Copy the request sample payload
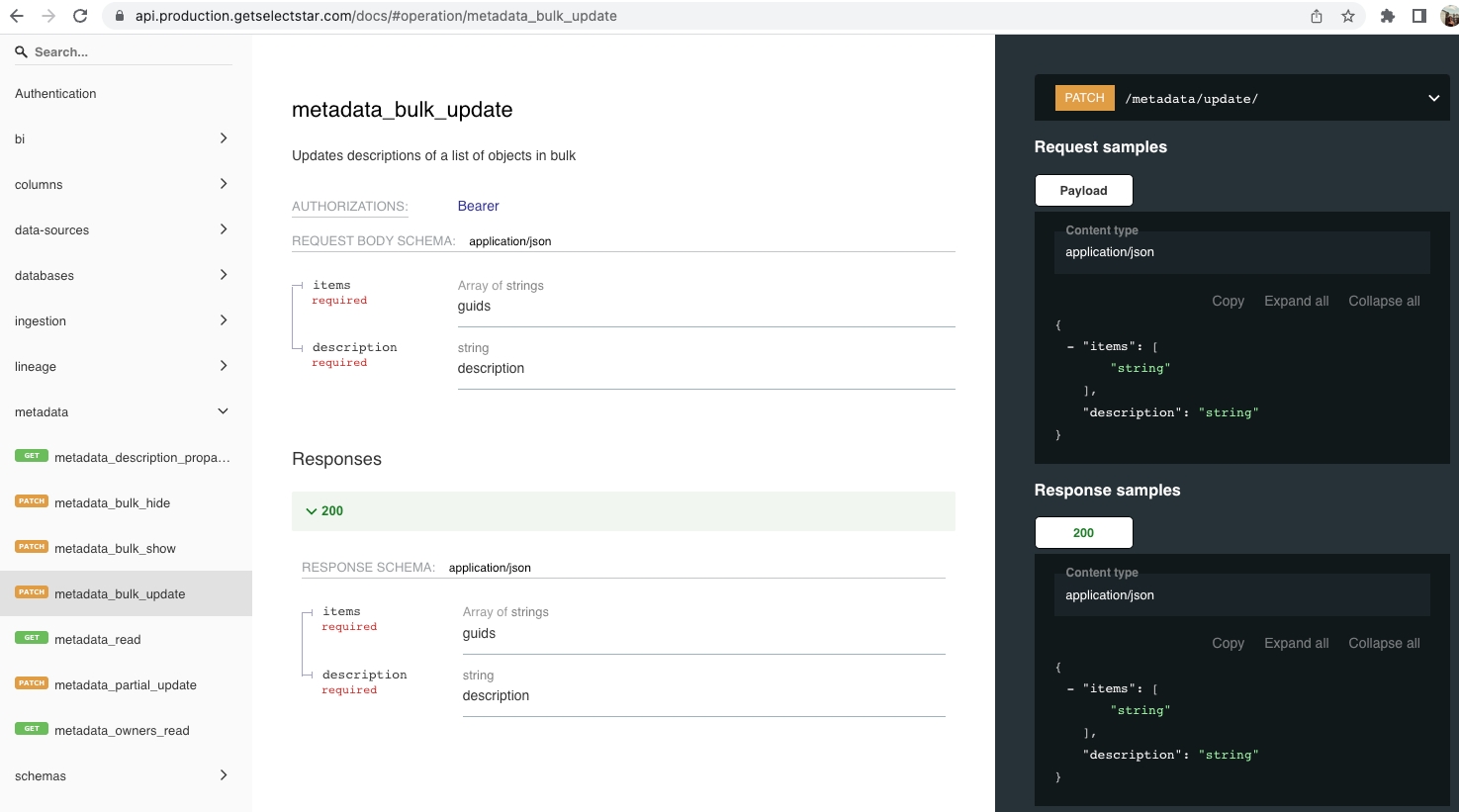This screenshot has width=1459, height=812. [x=1228, y=301]
